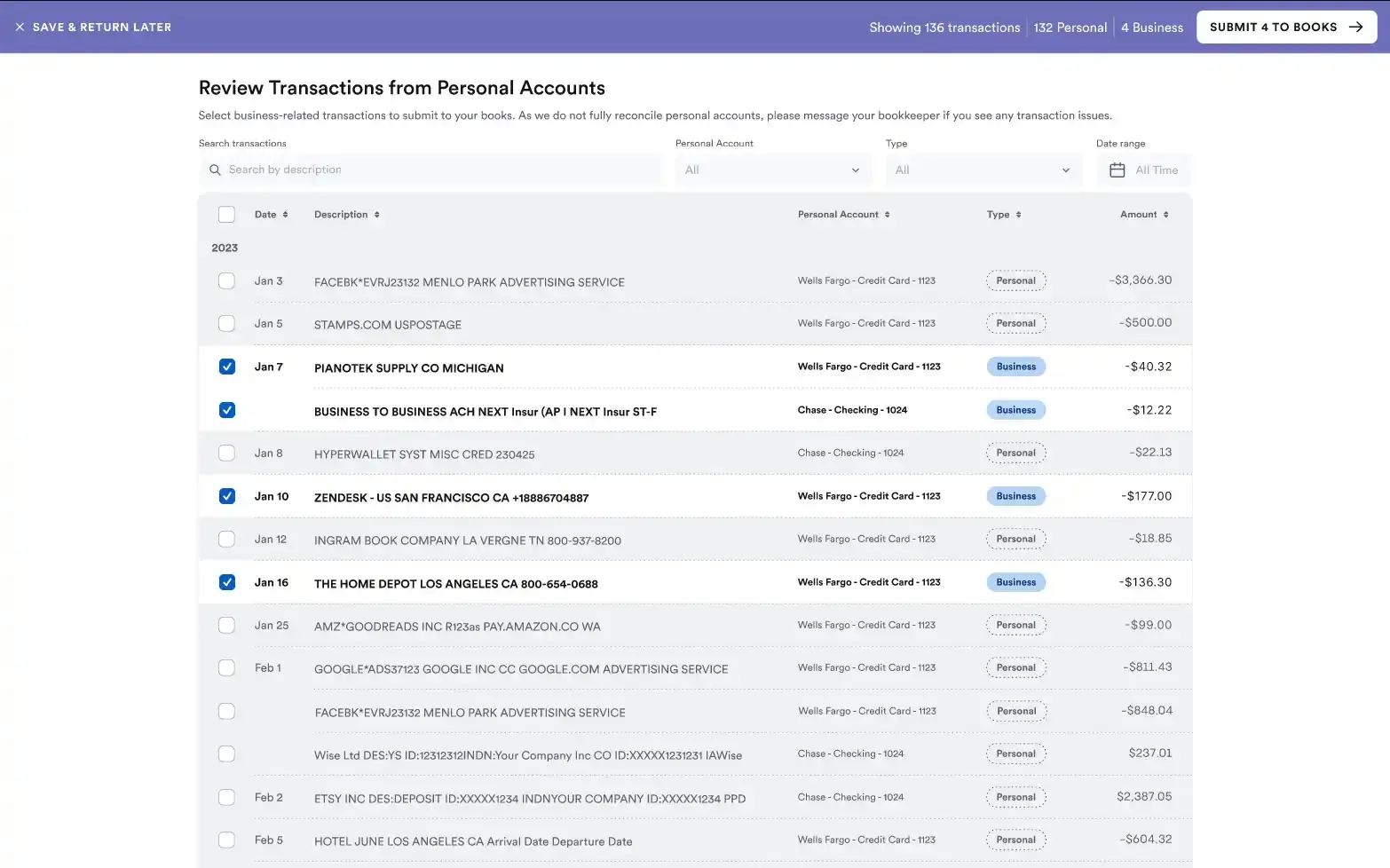Click the X icon beside Save & Return Later
The image size is (1390, 868).
point(20,27)
